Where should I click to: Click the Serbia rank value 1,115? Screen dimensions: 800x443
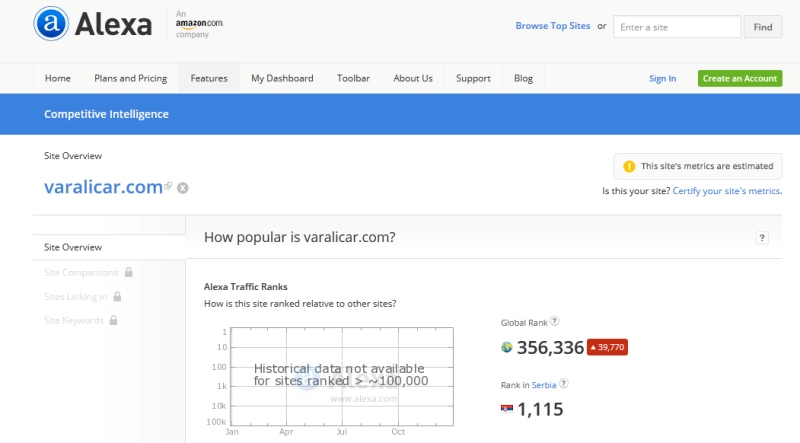click(540, 409)
